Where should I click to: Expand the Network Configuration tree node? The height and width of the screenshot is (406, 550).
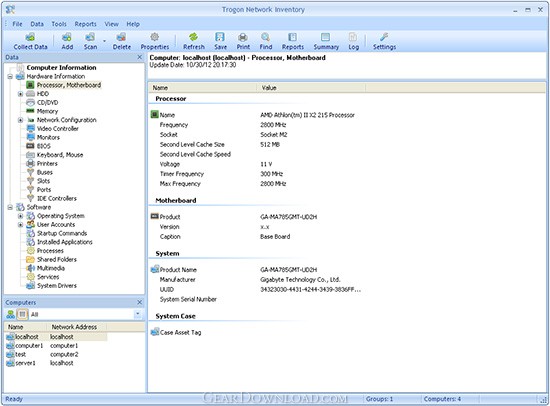(x=20, y=120)
